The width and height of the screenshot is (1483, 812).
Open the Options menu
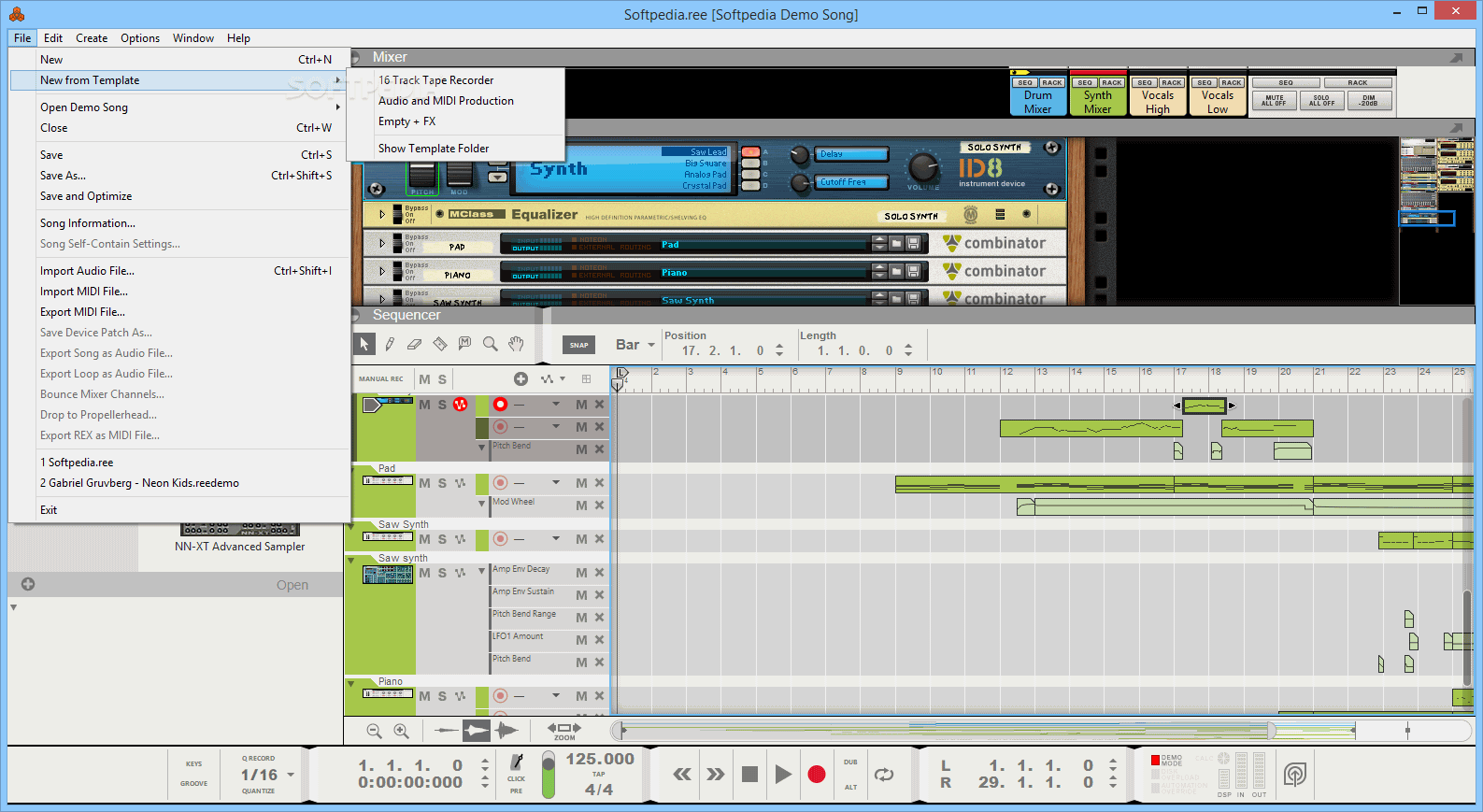pyautogui.click(x=140, y=38)
